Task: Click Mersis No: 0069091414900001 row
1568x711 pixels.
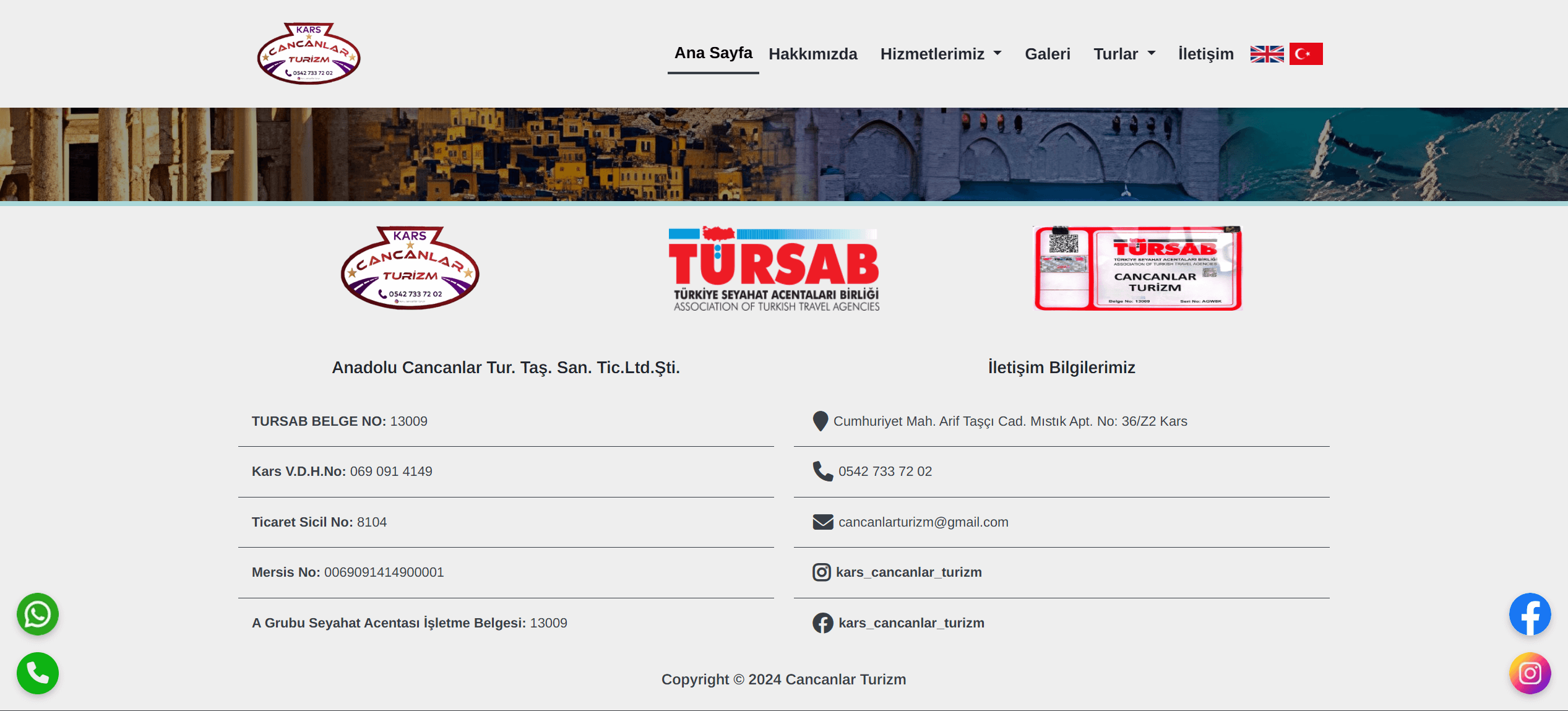Action: [506, 572]
